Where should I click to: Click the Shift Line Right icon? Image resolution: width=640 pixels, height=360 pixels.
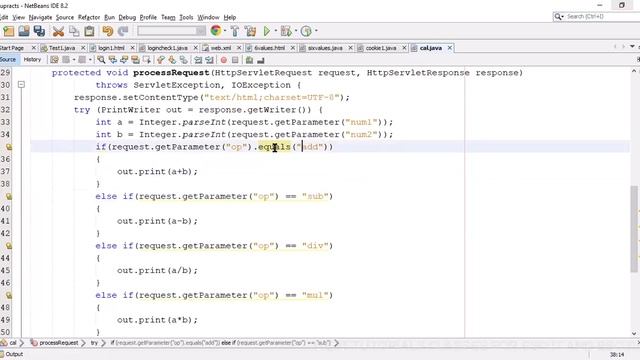tap(209, 60)
